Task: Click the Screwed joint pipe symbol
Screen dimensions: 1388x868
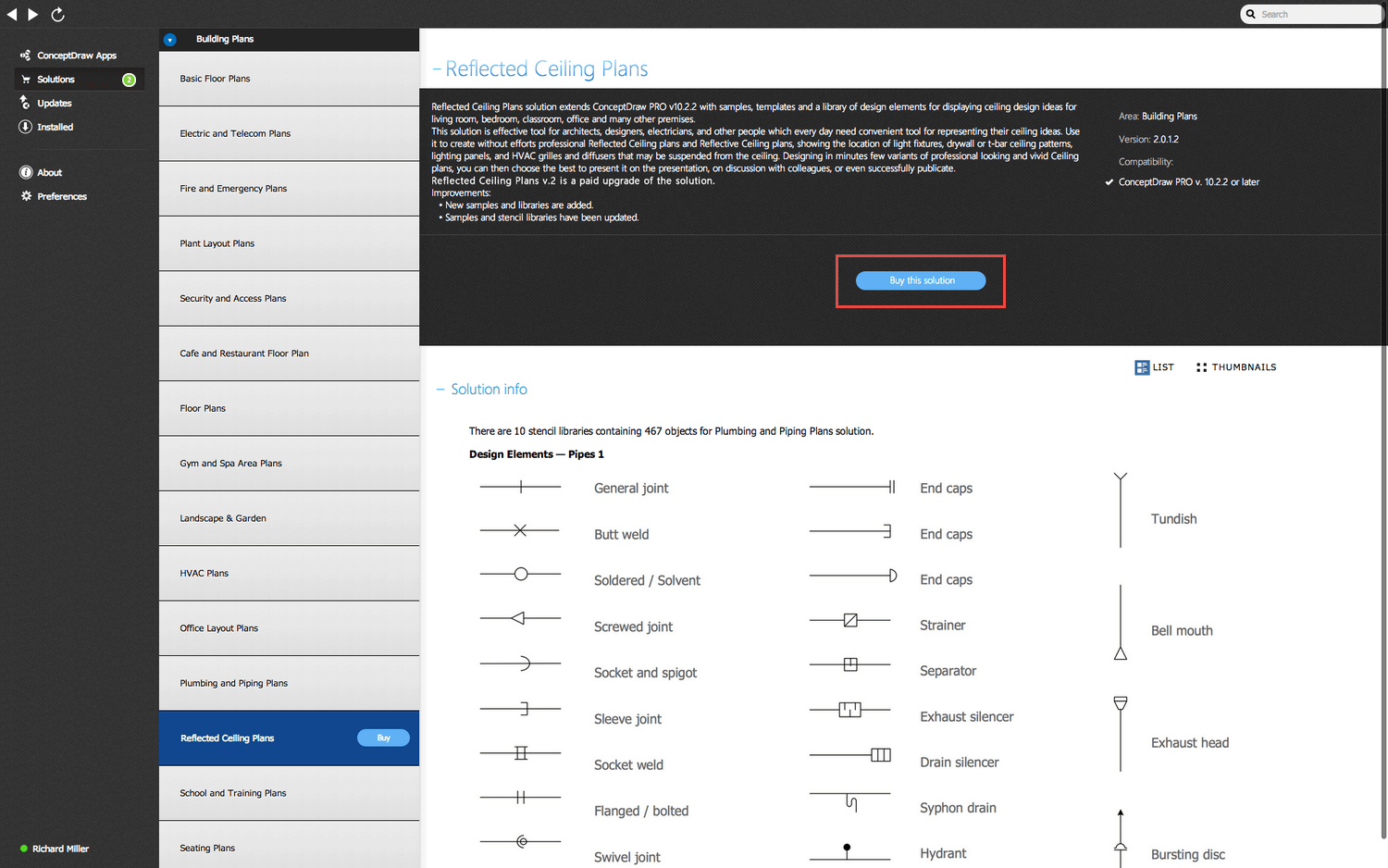Action: (x=520, y=618)
